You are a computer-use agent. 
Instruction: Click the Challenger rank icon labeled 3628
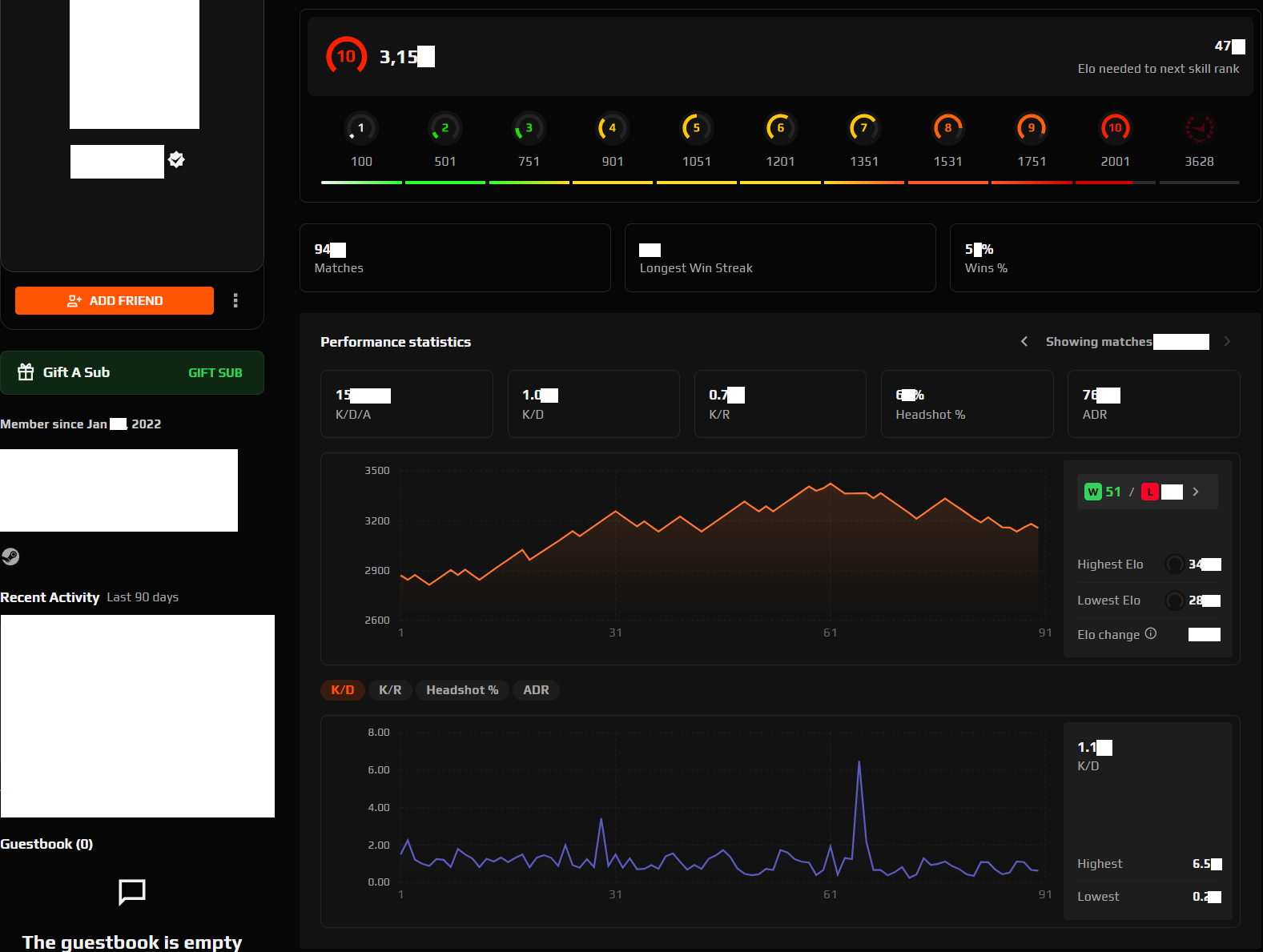coord(1199,128)
